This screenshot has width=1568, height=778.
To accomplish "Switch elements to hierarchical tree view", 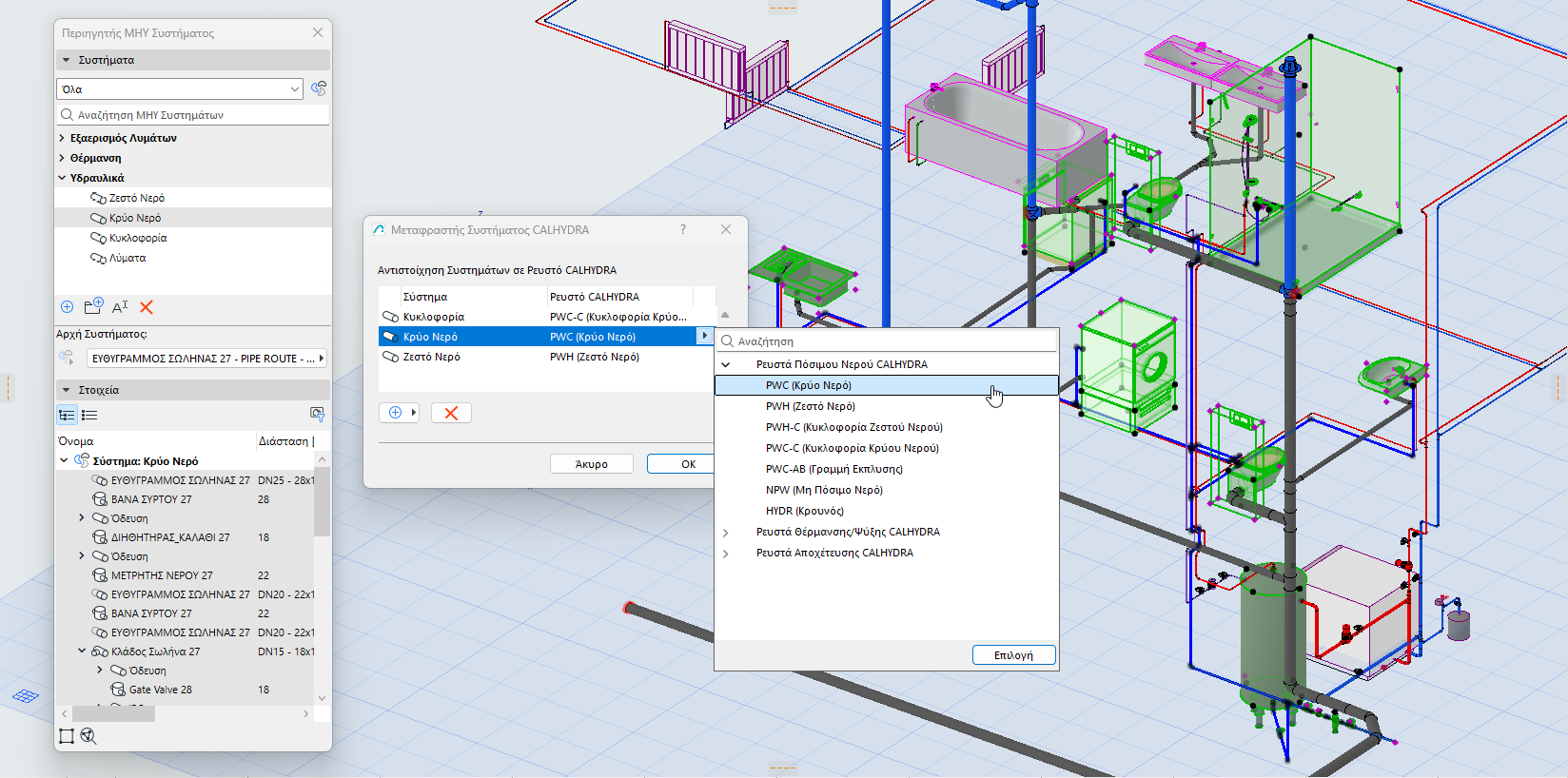I will click(x=67, y=415).
